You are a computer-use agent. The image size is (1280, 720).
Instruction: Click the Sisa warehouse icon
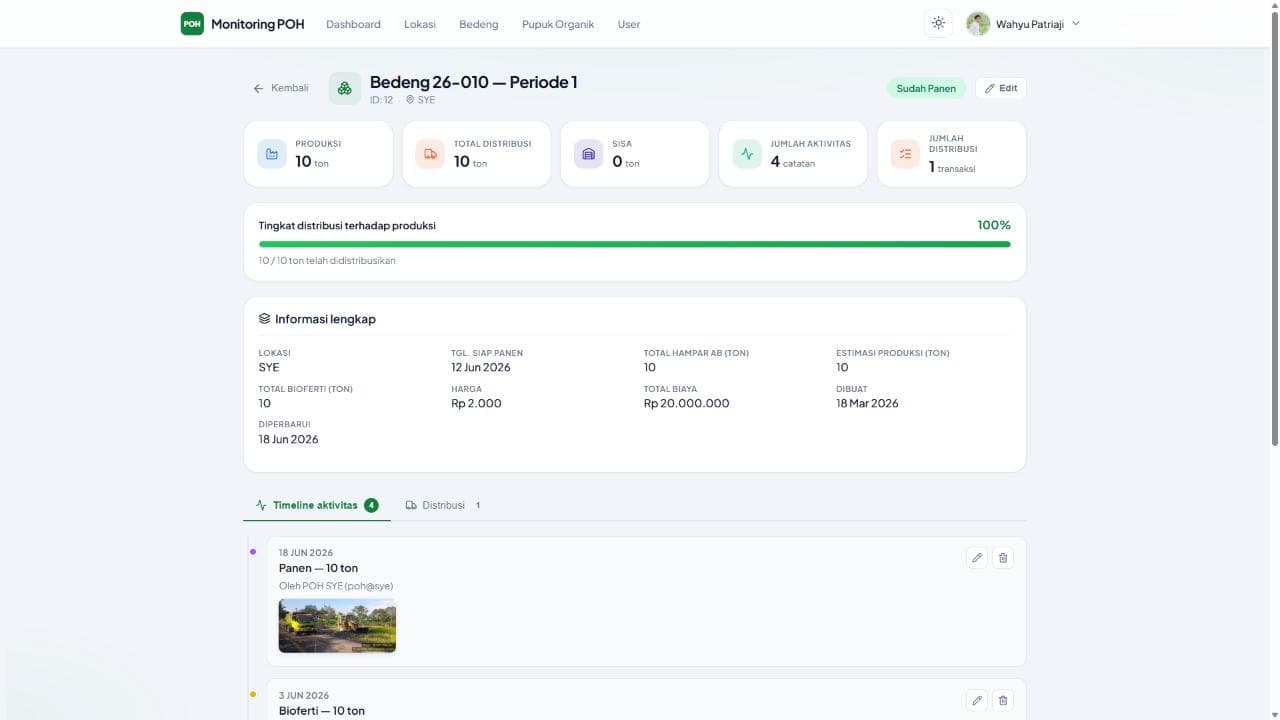coord(588,154)
